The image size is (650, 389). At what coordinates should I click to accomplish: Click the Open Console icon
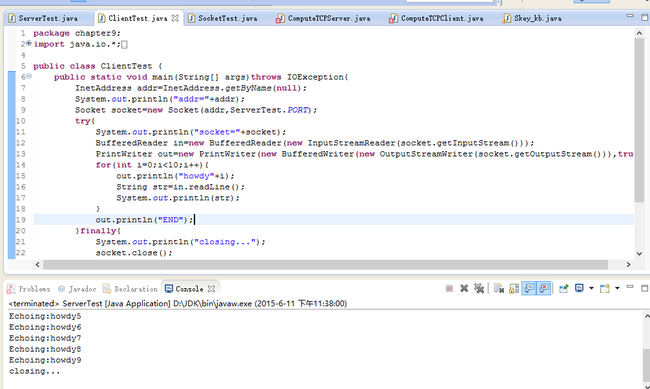click(605, 288)
